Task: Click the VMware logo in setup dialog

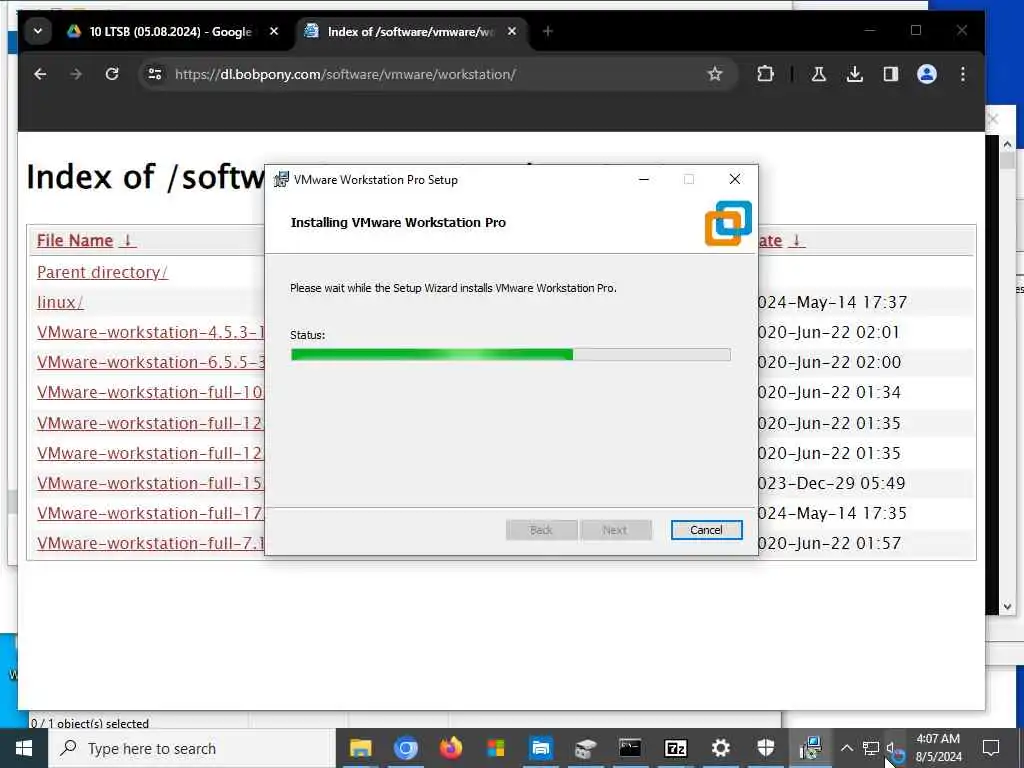Action: [x=728, y=223]
